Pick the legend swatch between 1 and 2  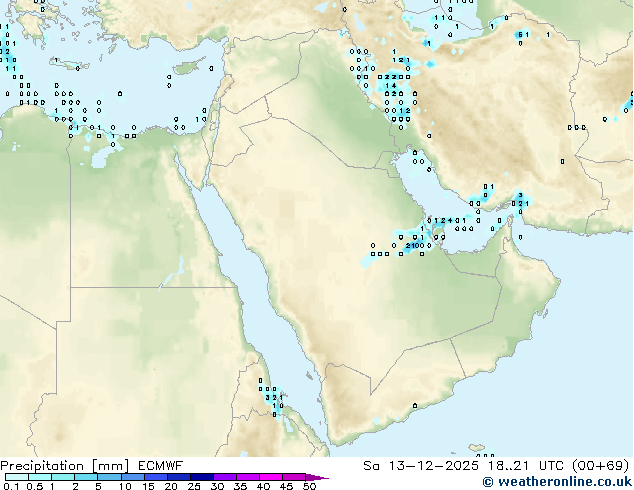coord(63,477)
